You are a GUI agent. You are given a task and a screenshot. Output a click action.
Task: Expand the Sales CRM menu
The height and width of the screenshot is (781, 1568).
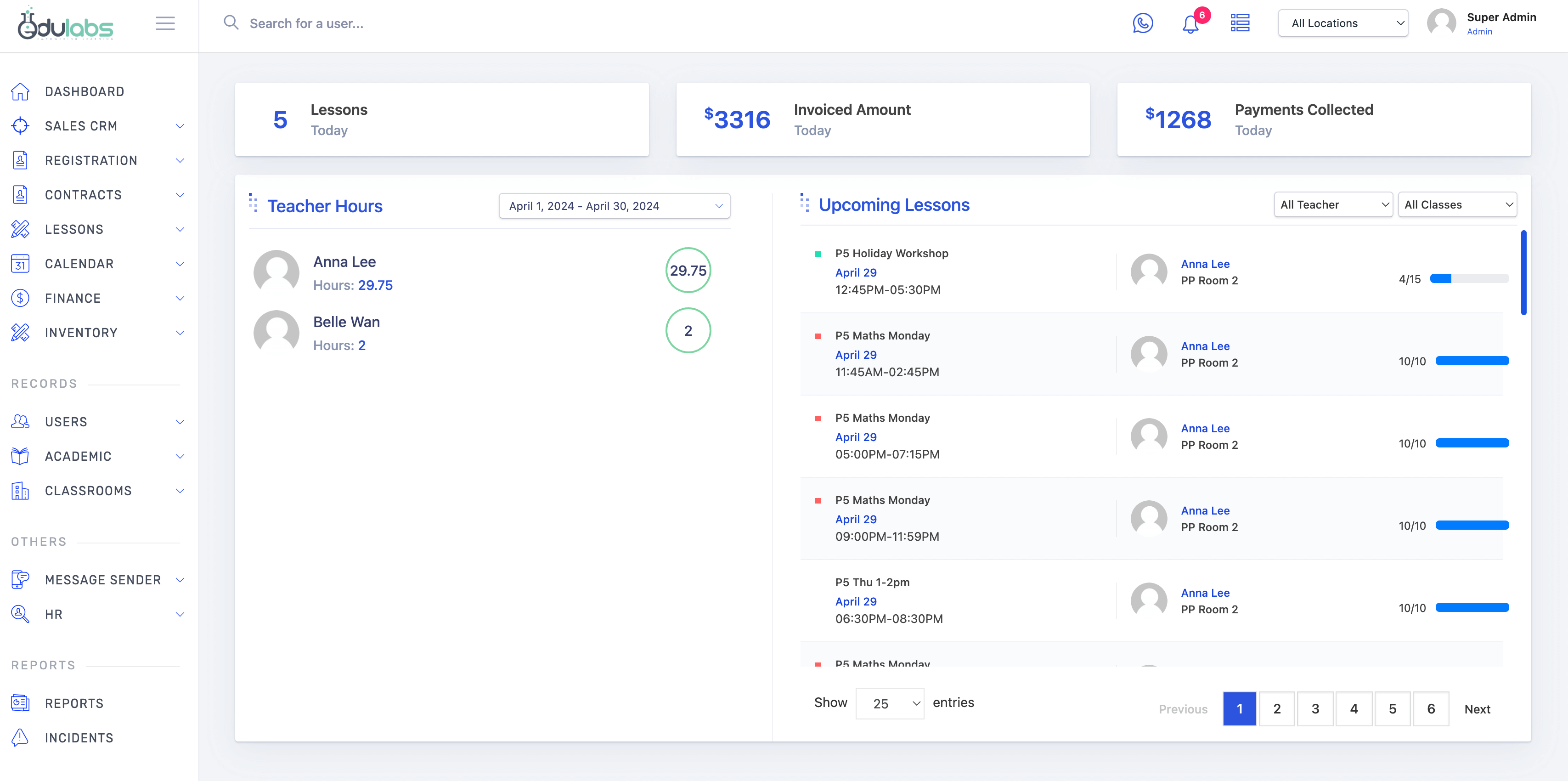(97, 126)
